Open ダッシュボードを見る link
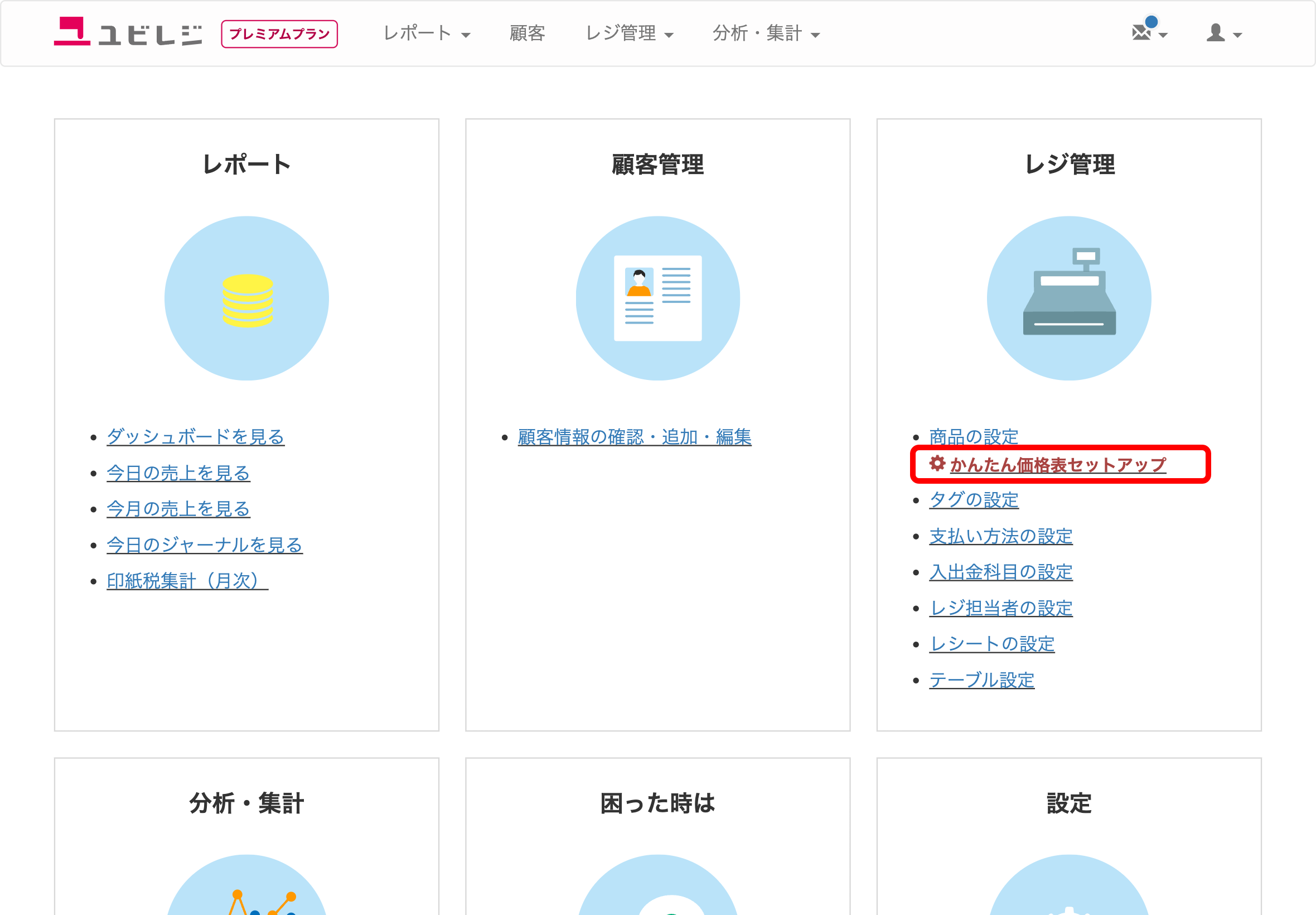 coord(195,437)
